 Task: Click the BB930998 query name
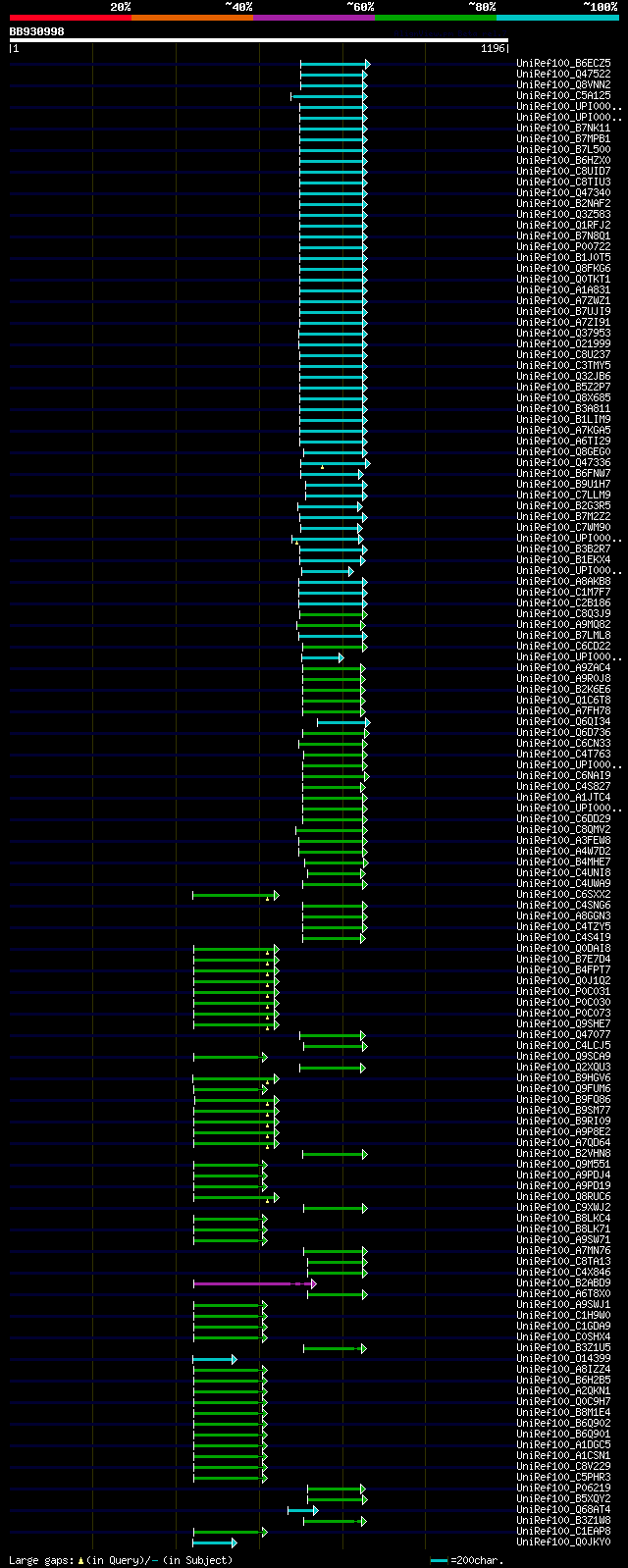coord(37,31)
